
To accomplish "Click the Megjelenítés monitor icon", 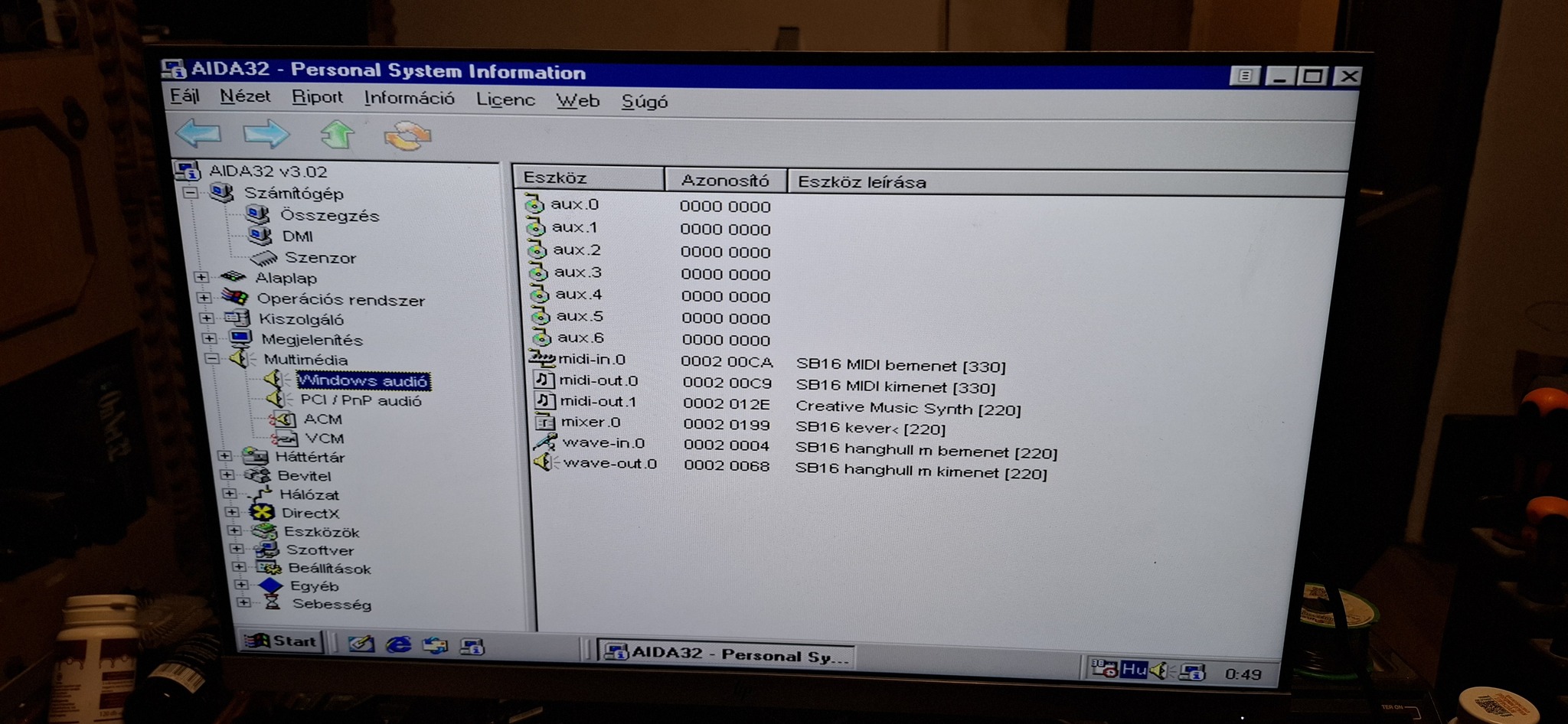I will click(240, 338).
